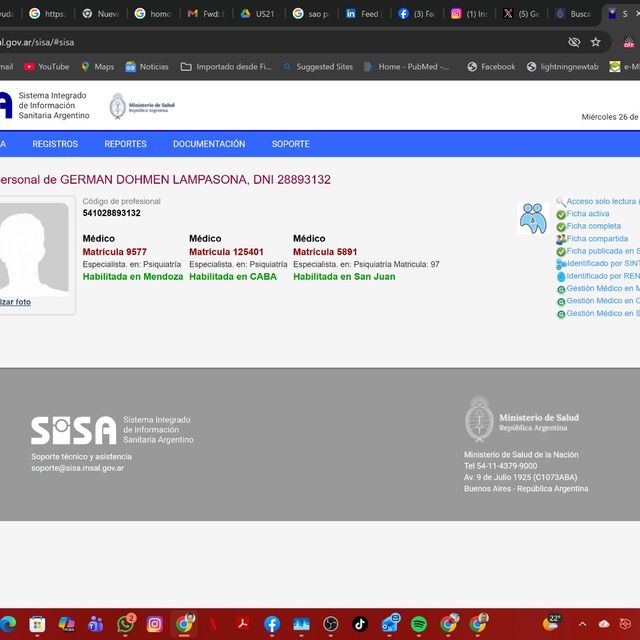Click 'Ficha activa' status link

click(x=588, y=213)
